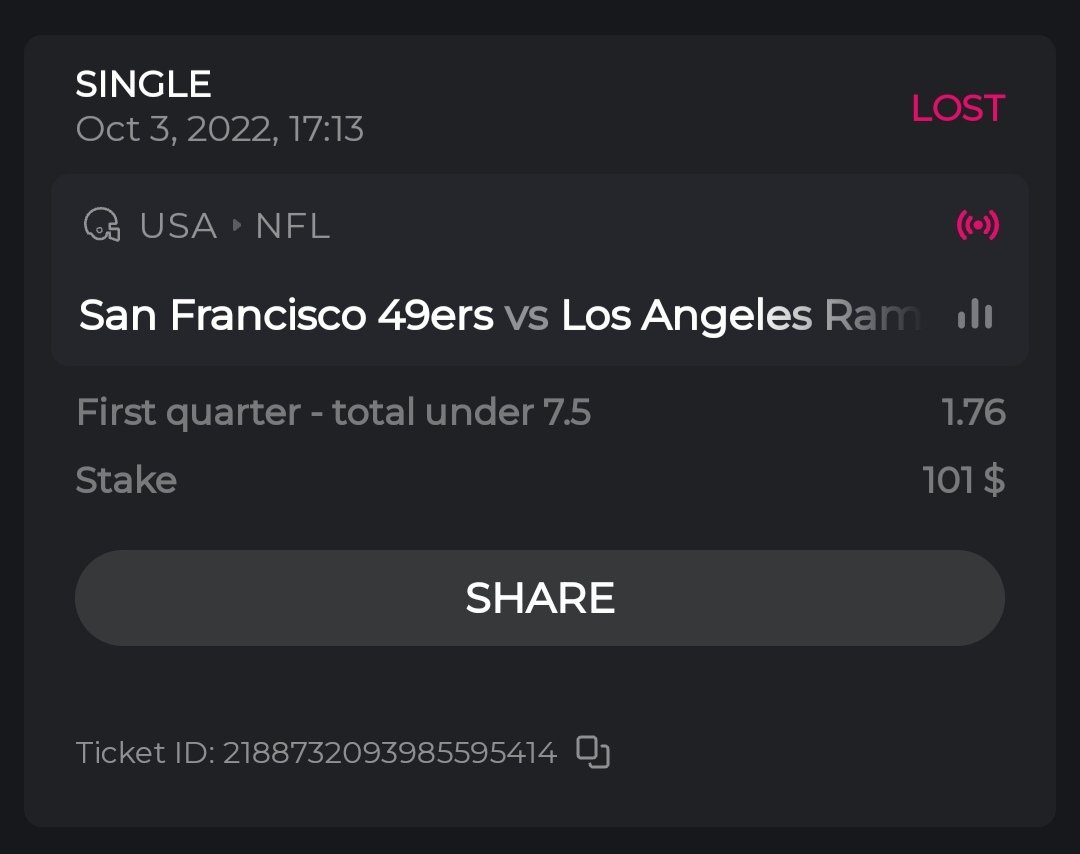This screenshot has height=854, width=1080.
Task: Select the USA country label
Action: point(178,226)
